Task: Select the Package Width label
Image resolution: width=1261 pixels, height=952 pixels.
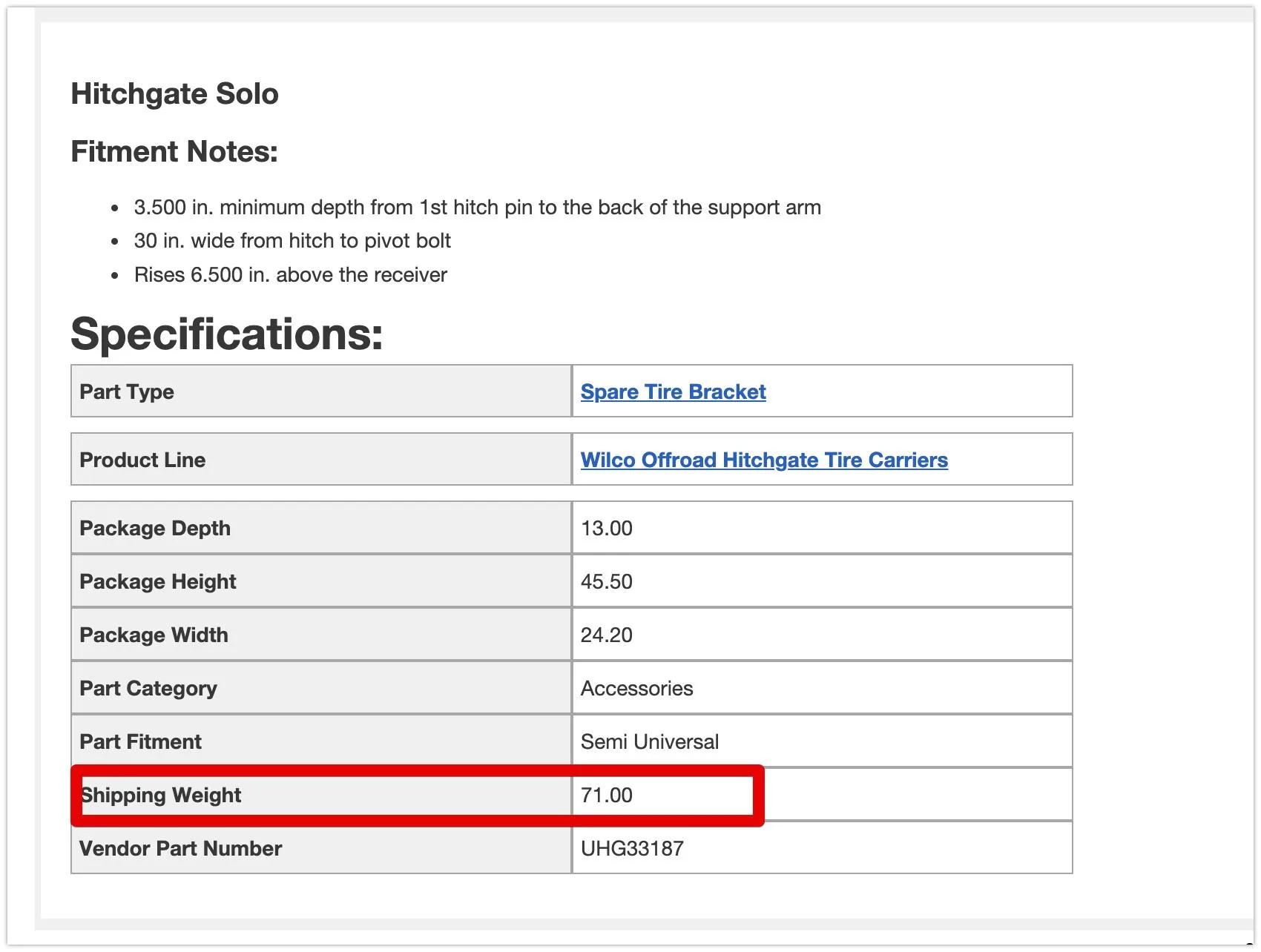Action: pos(154,635)
